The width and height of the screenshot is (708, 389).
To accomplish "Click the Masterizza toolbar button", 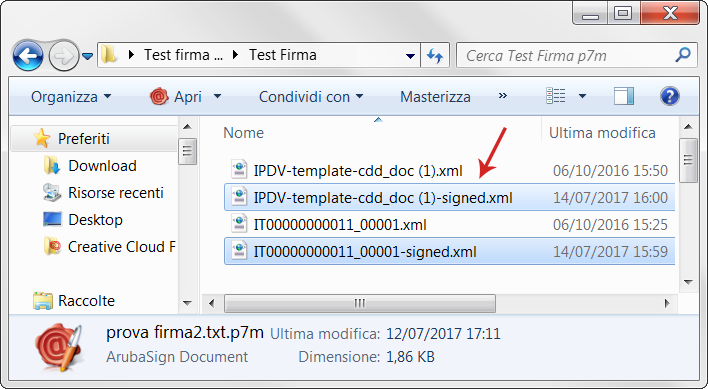I will (x=435, y=97).
